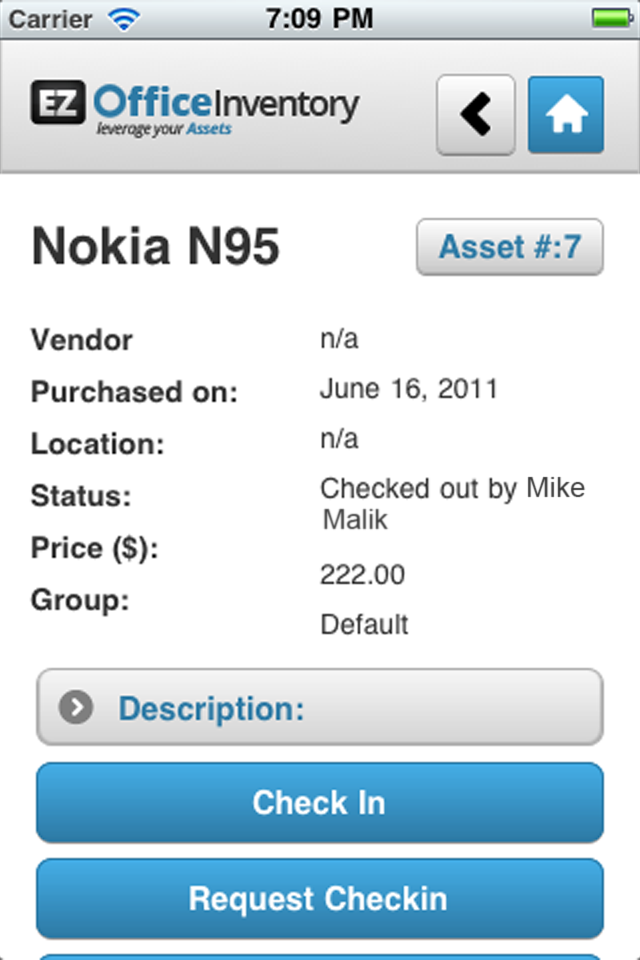Click the Default group value

click(364, 625)
